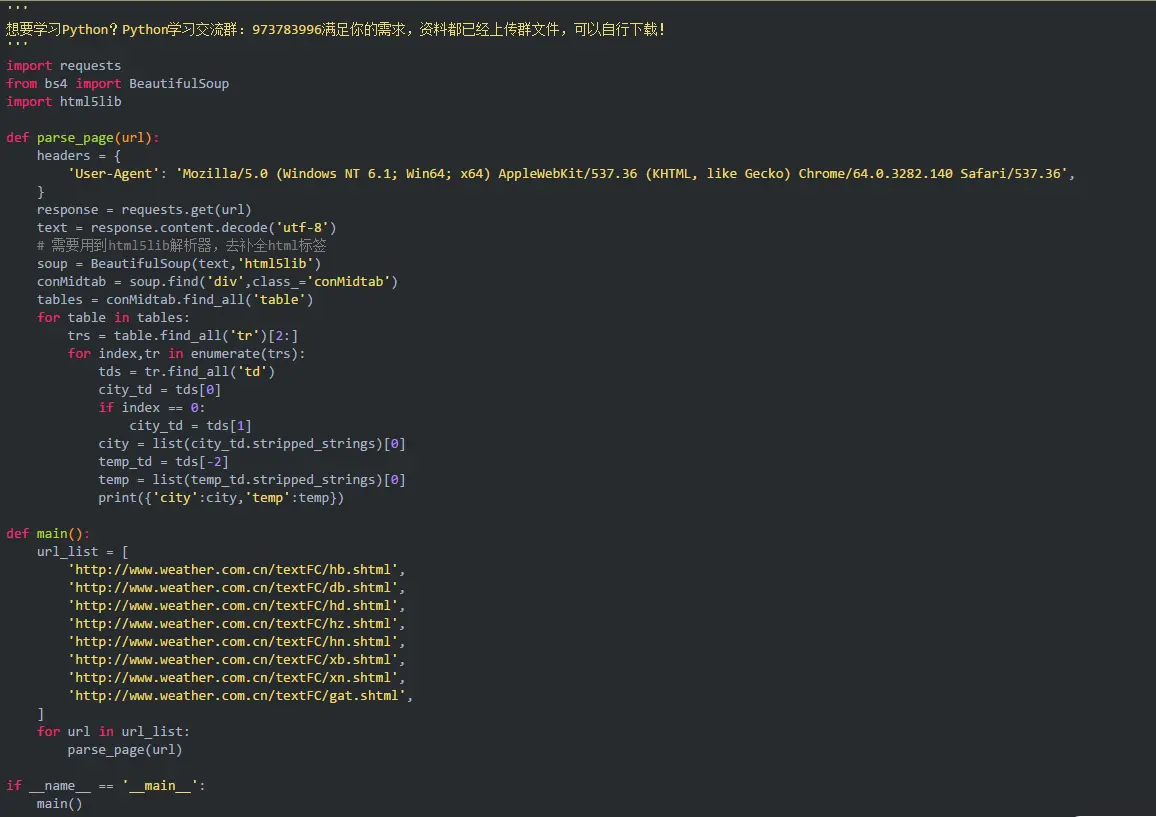Screen dimensions: 1156x817
Task: Click the if __name__ == '__main__' line
Action: 105,785
